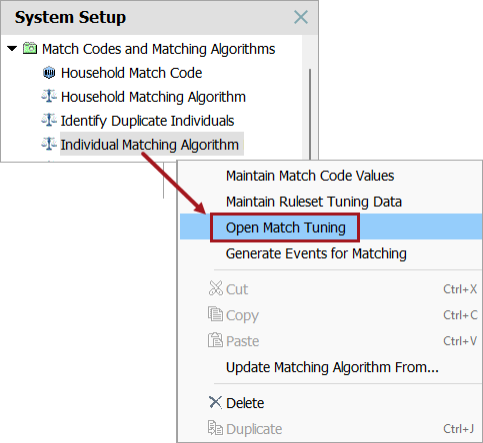This screenshot has width=483, height=443.
Task: Select Maintain Match Code Values
Action: pyautogui.click(x=310, y=176)
